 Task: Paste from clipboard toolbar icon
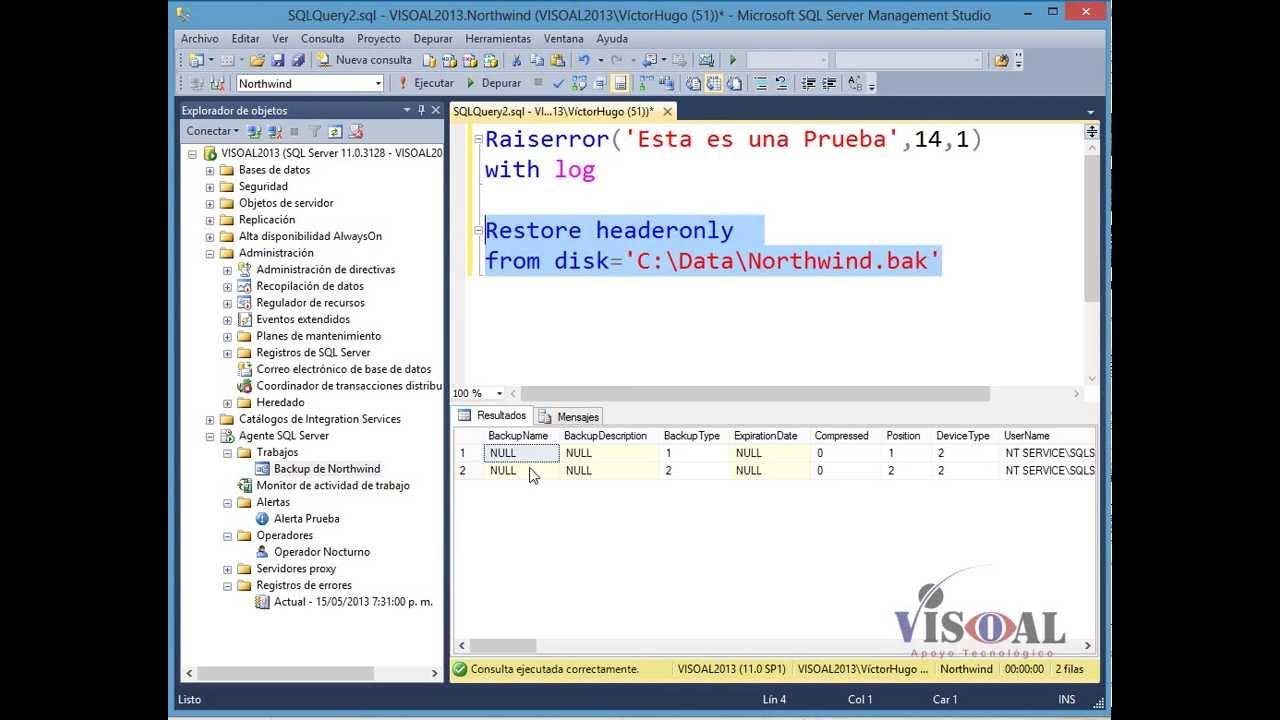click(x=557, y=60)
